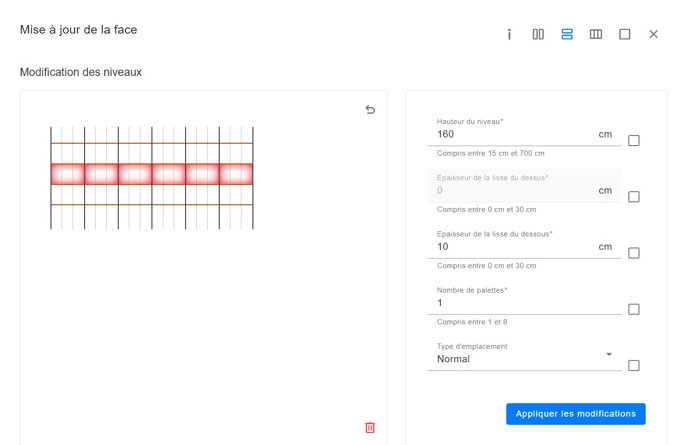Focus the Epaisseur de la lisse du dessous field
Screen dimensions: 688x445
510,247
